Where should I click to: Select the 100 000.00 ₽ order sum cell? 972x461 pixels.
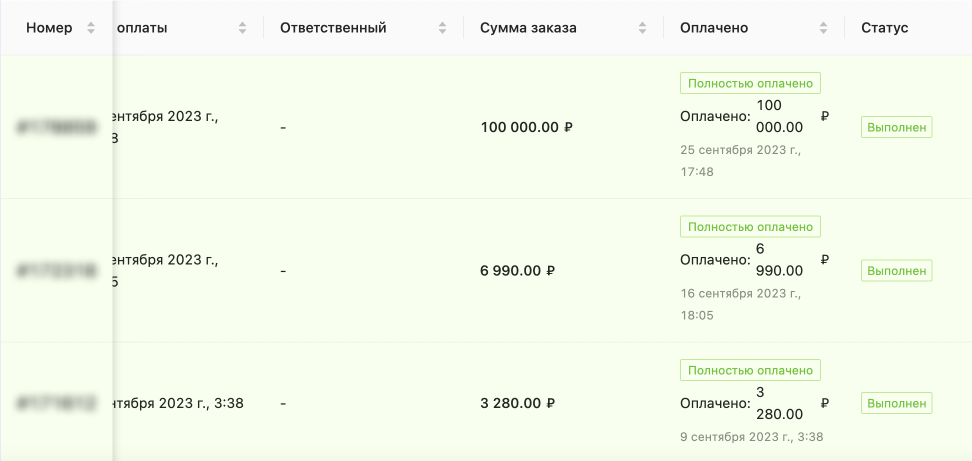[x=526, y=127]
